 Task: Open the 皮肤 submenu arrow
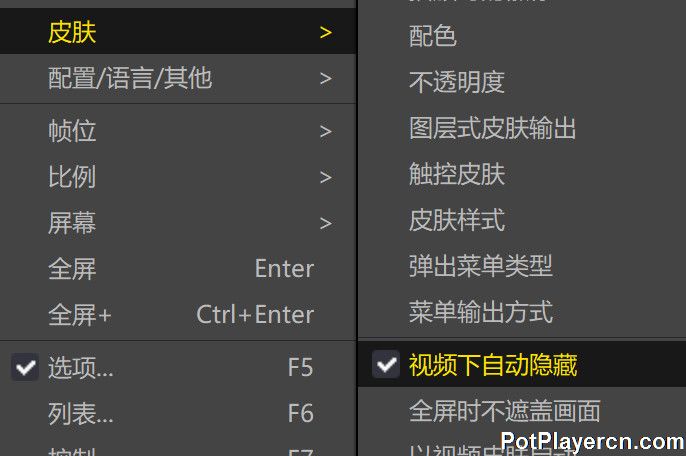coord(326,32)
